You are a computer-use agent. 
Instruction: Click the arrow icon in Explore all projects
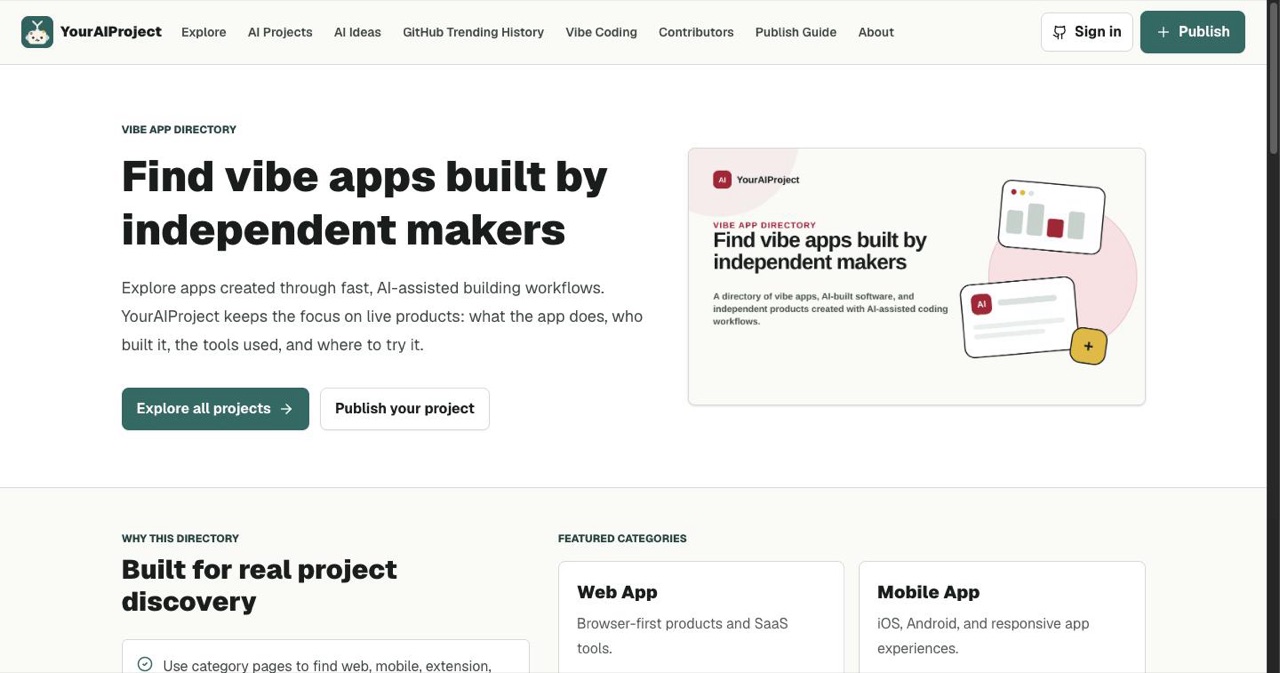[287, 409]
